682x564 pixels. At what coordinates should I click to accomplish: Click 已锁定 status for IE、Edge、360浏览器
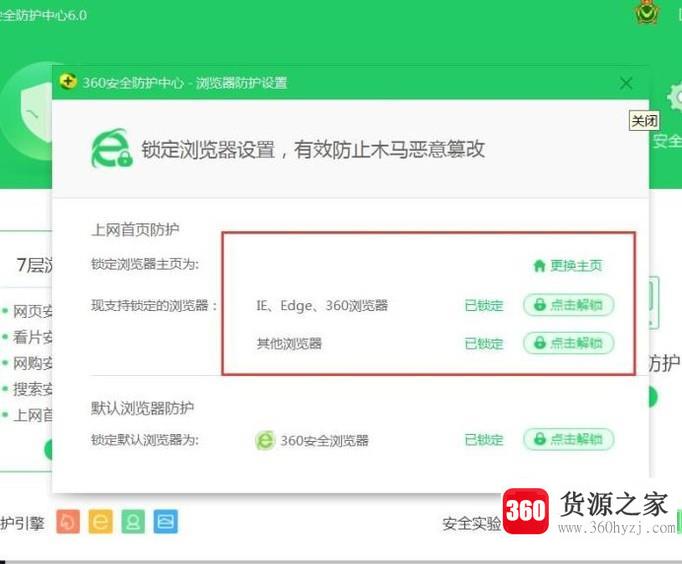484,305
